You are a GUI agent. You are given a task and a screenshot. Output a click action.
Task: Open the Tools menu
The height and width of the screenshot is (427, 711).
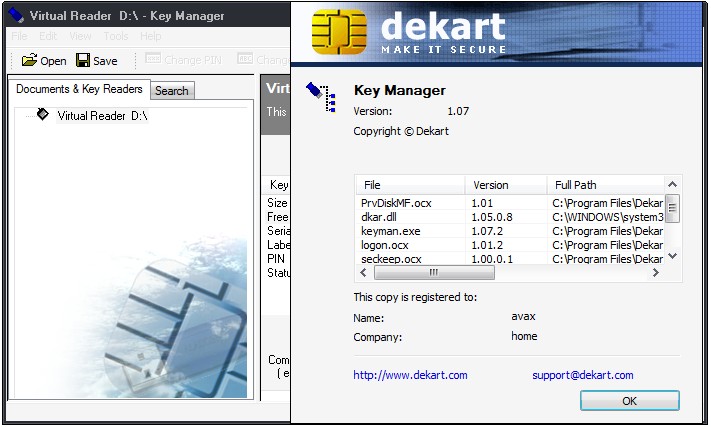pos(116,36)
